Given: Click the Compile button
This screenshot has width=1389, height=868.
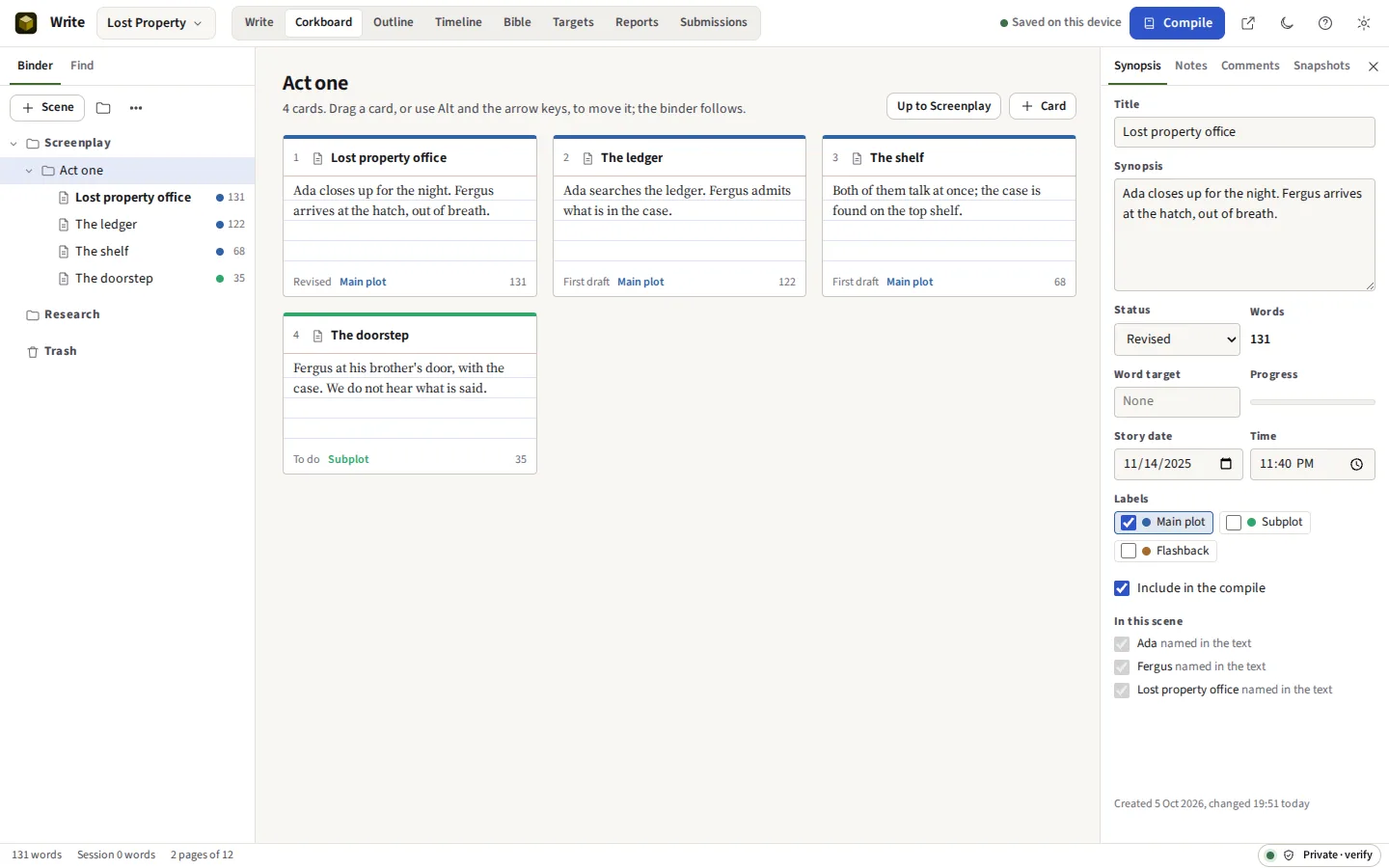Looking at the screenshot, I should point(1177,23).
